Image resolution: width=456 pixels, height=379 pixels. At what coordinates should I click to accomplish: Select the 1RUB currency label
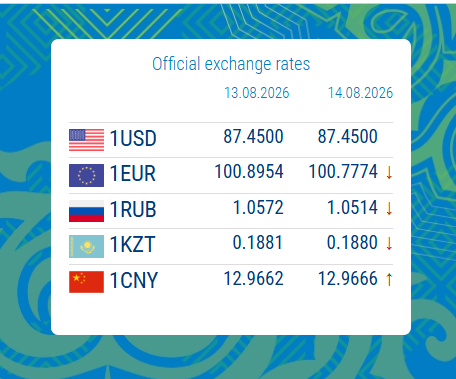133,209
